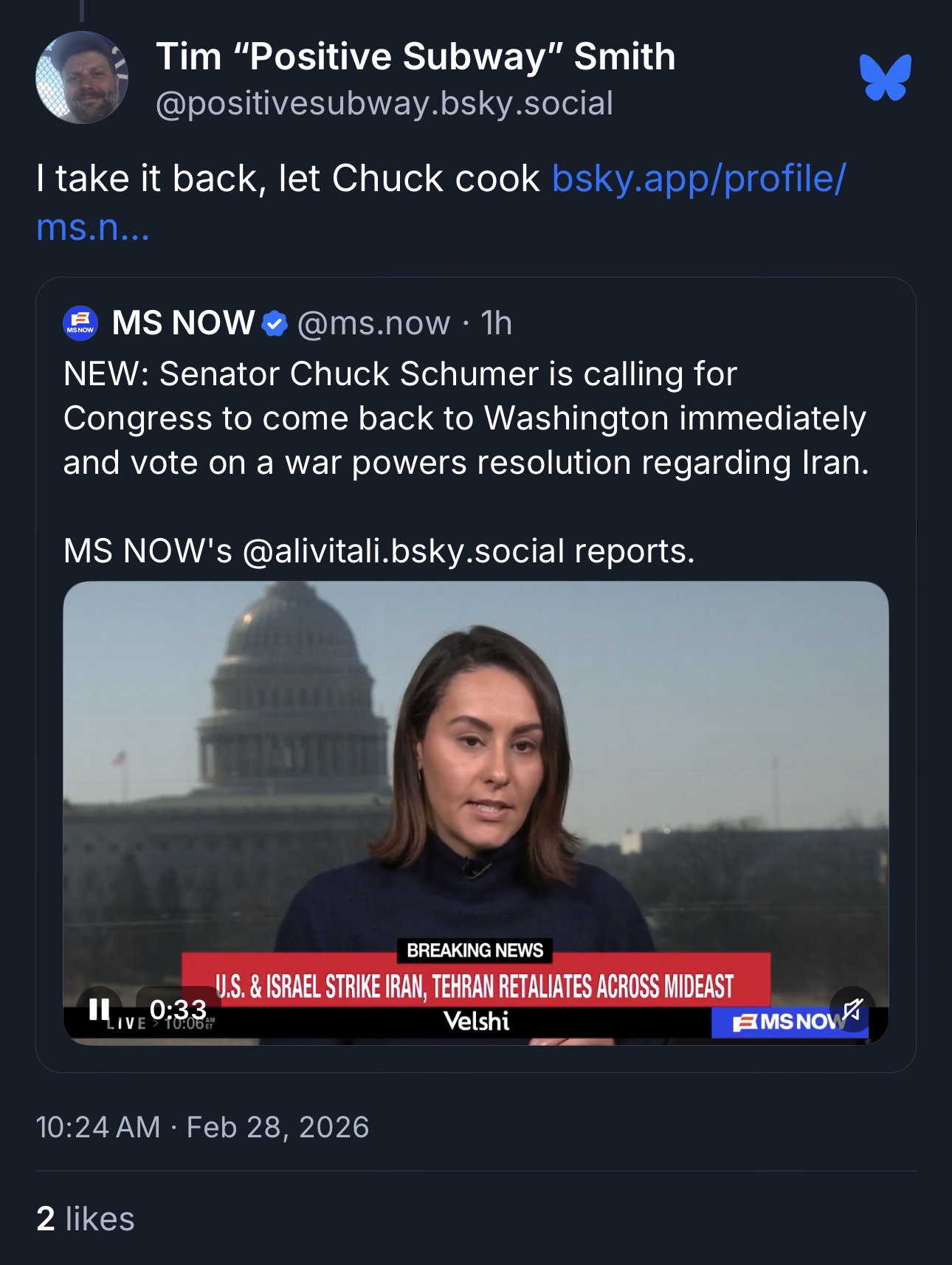This screenshot has width=952, height=1265.
Task: Open Tim Smith's profile avatar
Action: (82, 77)
